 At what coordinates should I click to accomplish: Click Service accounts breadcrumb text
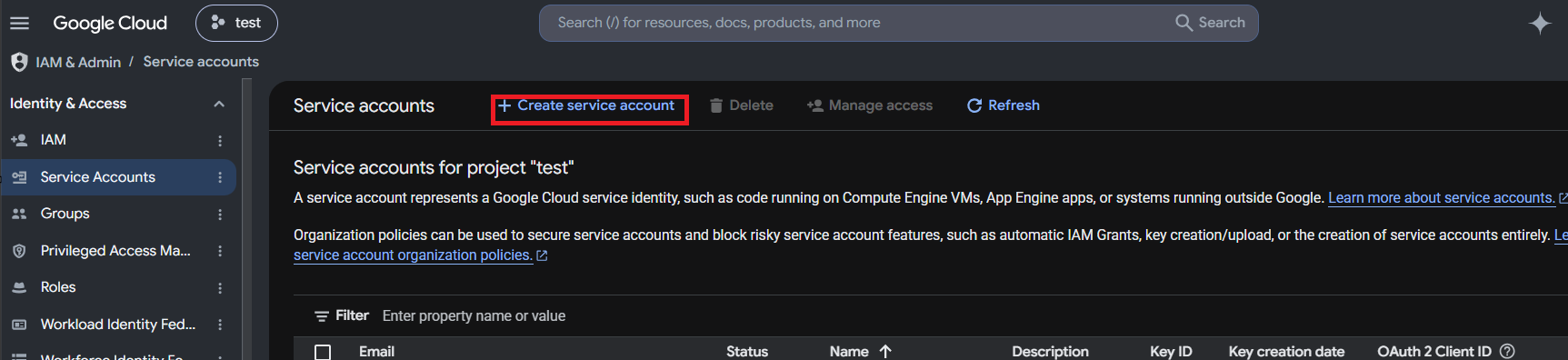coord(201,62)
